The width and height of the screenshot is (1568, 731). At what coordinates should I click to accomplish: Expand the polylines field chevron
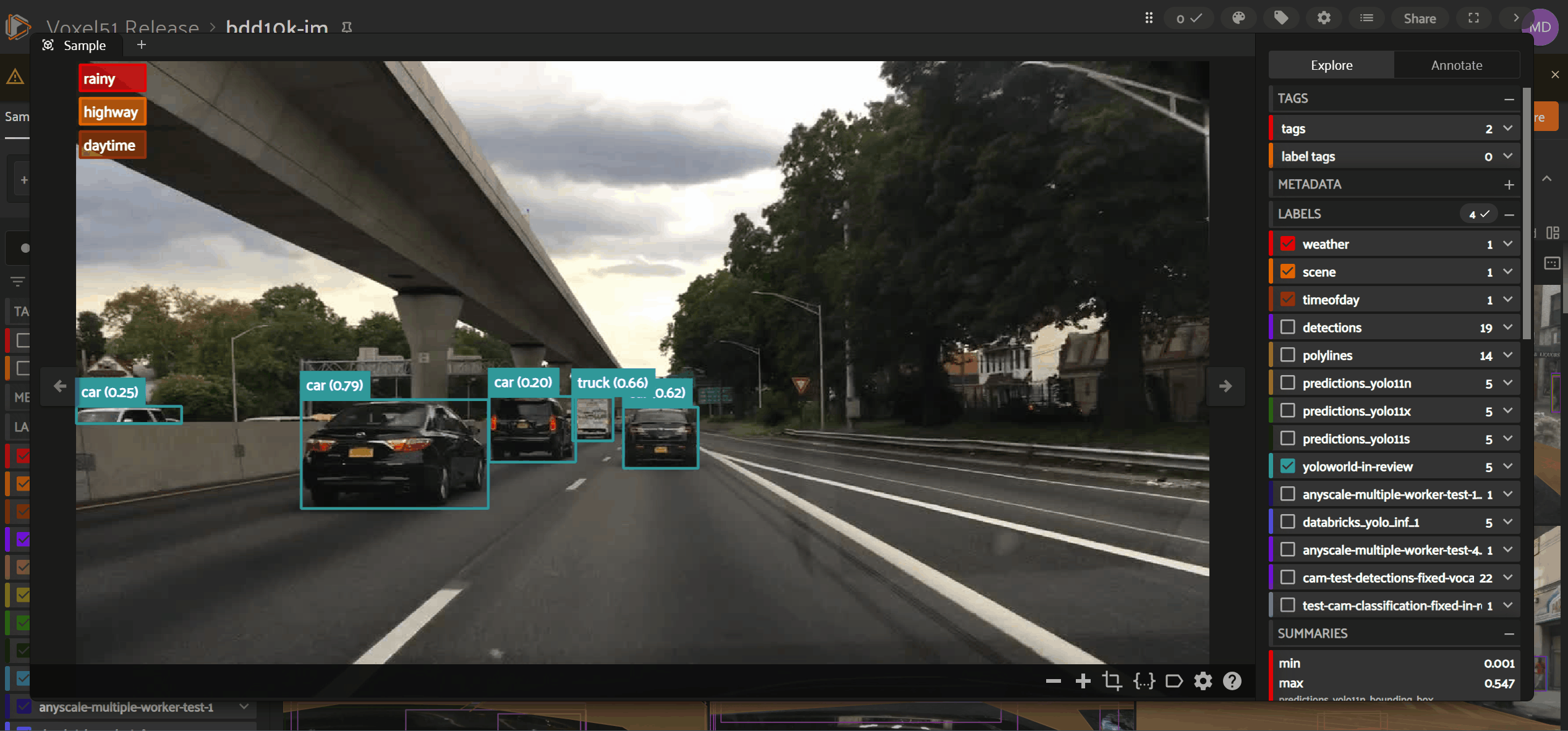1508,355
